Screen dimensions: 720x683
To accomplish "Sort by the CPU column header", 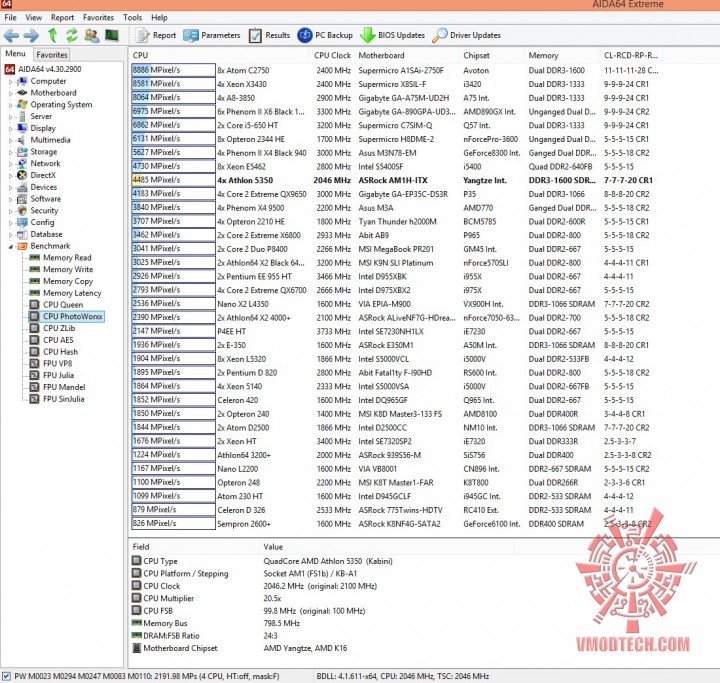I will 219,56.
